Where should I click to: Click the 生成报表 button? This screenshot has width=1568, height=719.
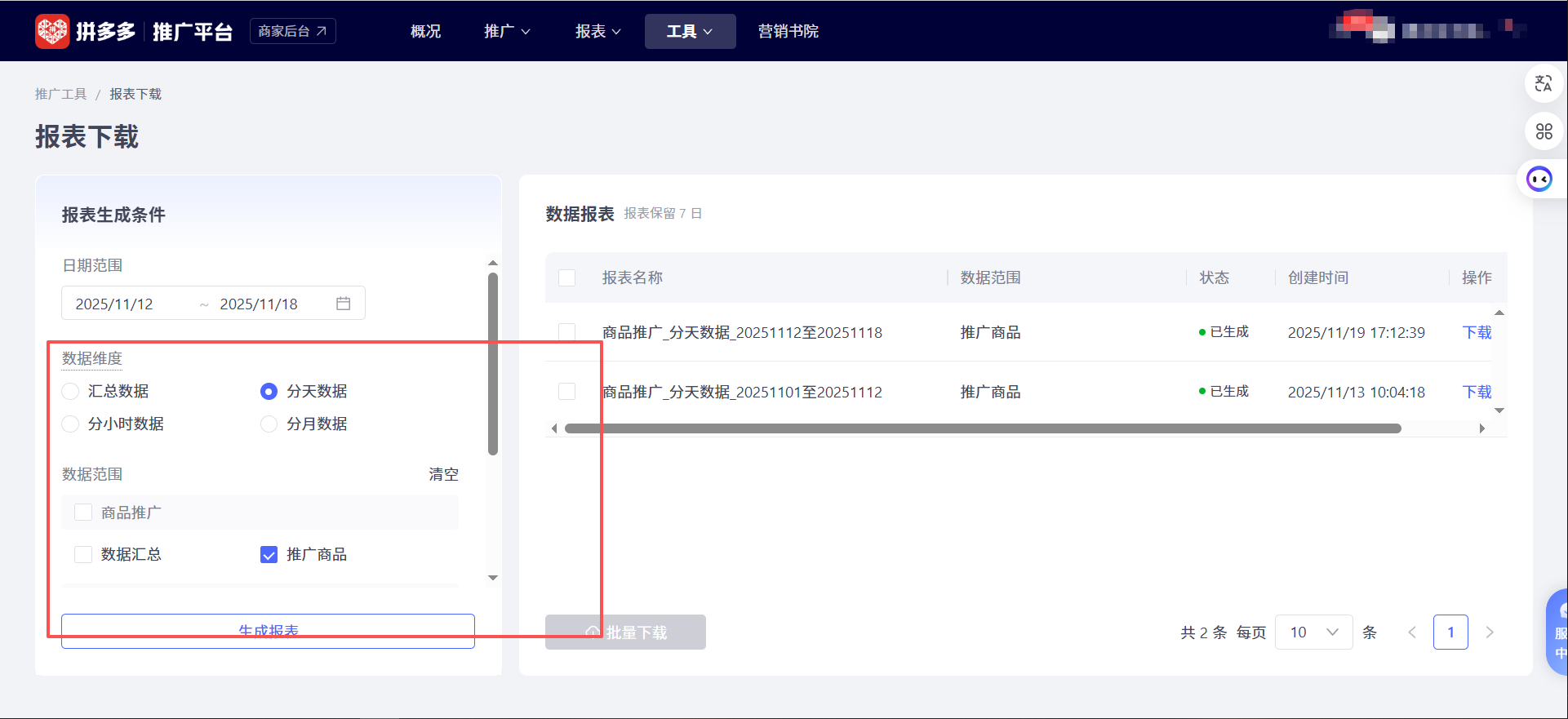[268, 632]
